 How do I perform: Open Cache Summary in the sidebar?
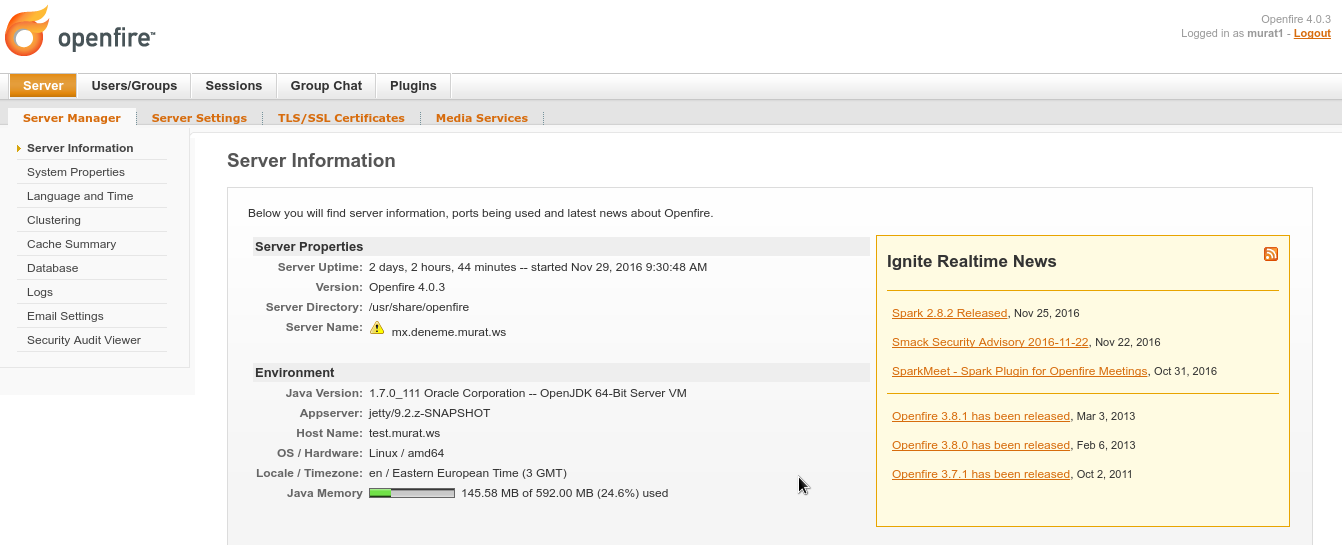pyautogui.click(x=71, y=244)
